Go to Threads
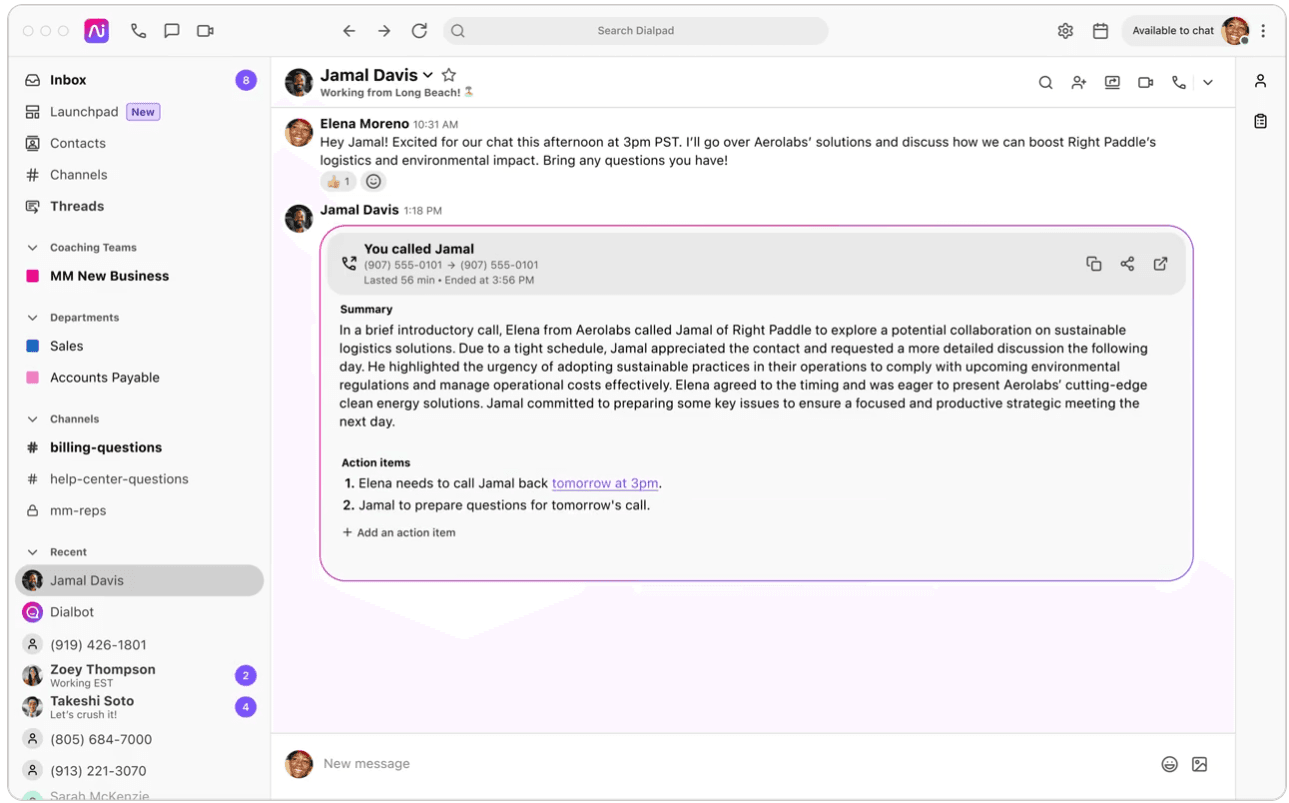The height and width of the screenshot is (803, 1289). click(x=77, y=206)
